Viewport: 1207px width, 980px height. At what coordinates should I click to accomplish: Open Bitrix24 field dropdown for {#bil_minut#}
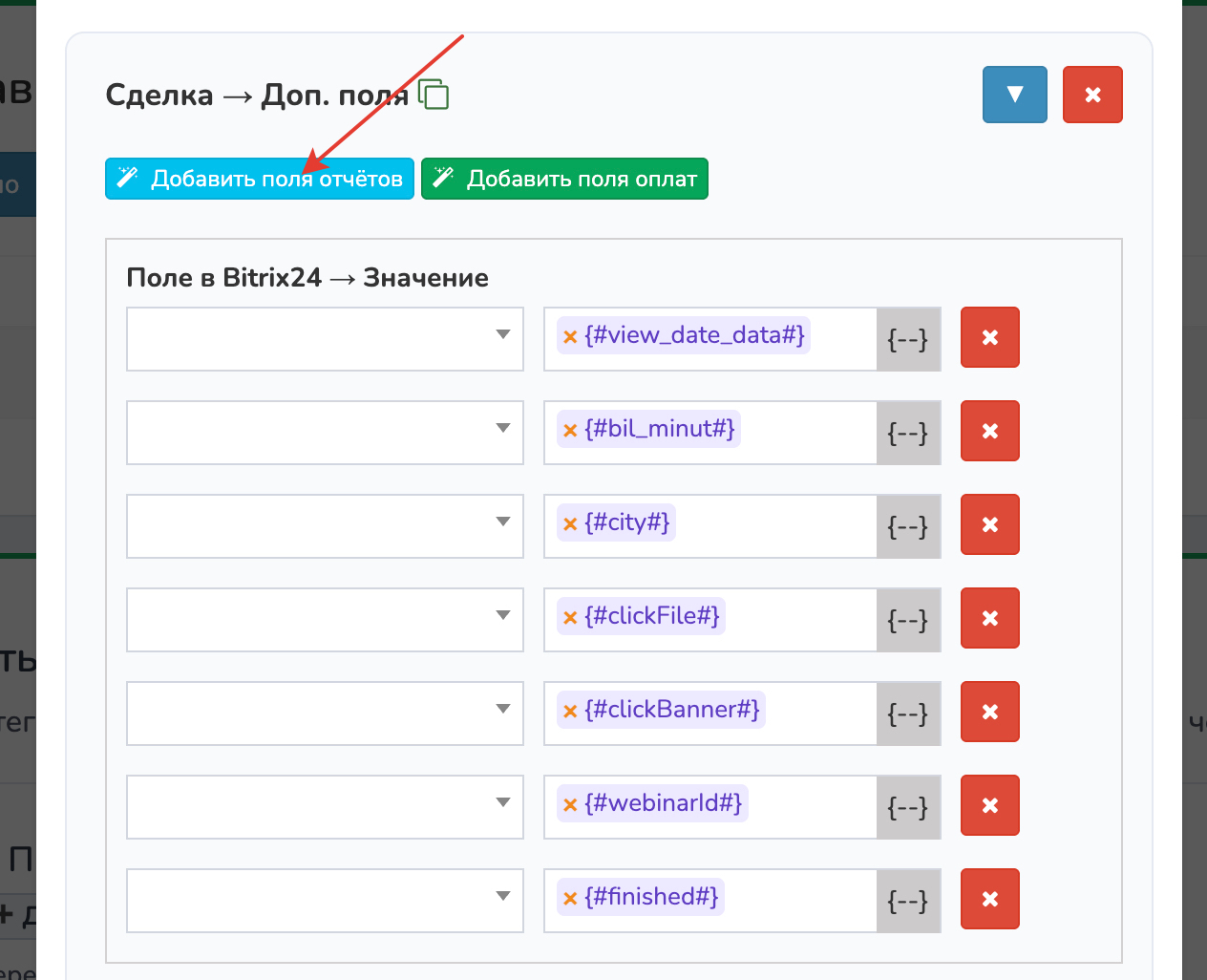click(325, 433)
